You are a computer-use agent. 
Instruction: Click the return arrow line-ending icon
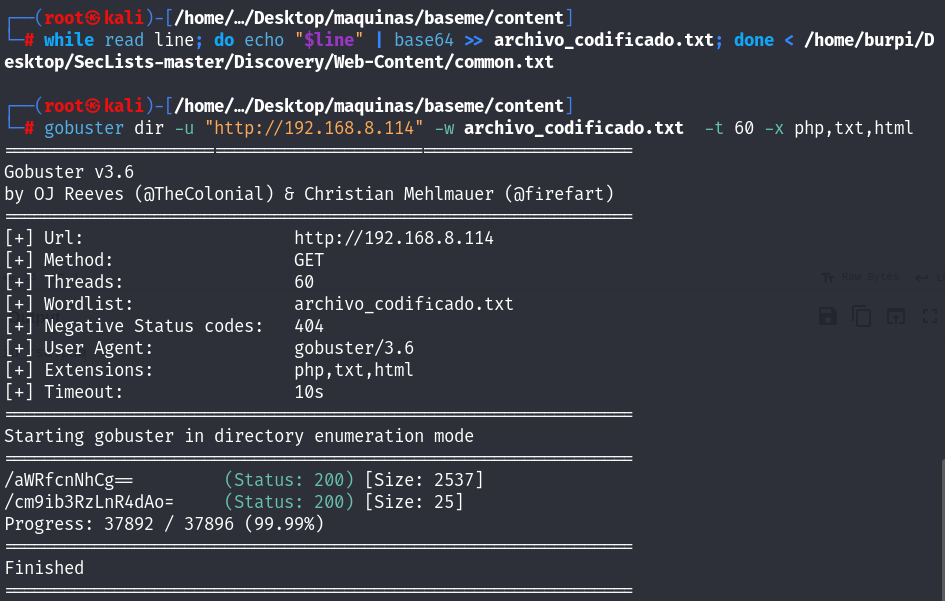coord(922,277)
